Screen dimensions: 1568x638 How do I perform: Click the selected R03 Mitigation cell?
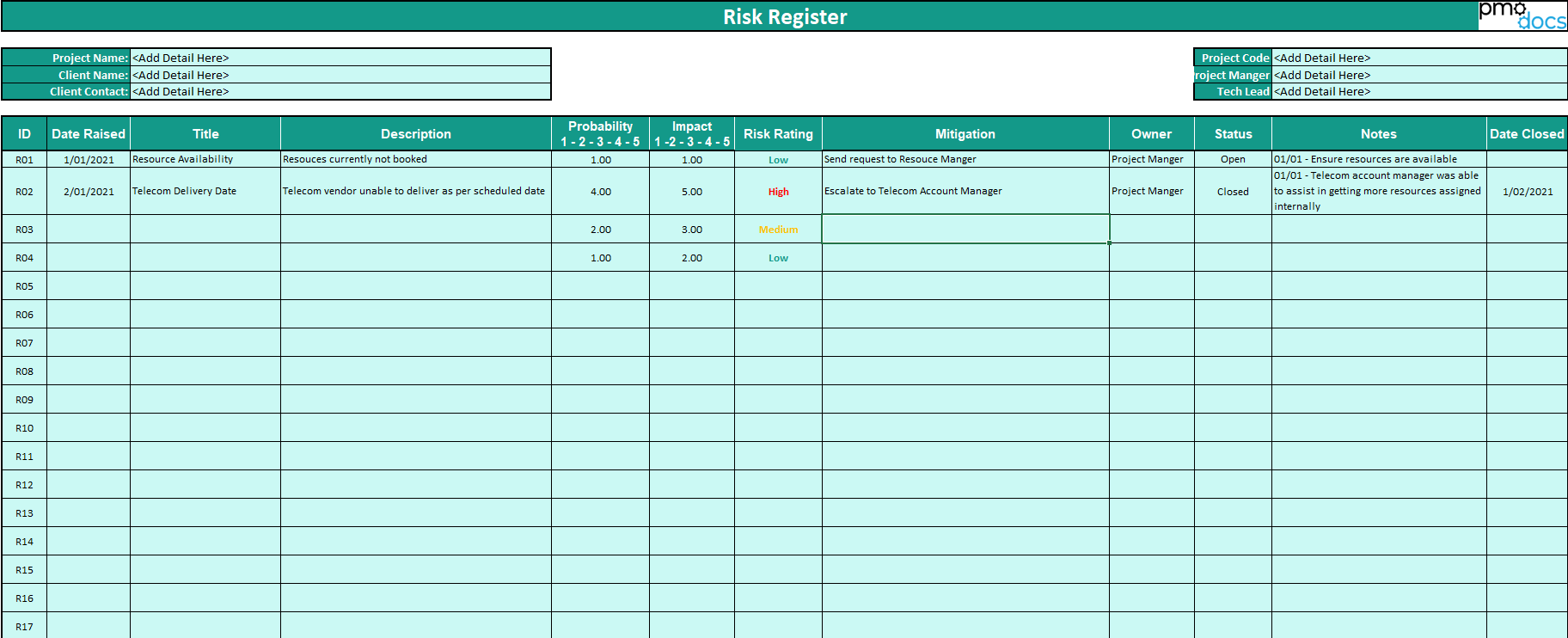[965, 229]
